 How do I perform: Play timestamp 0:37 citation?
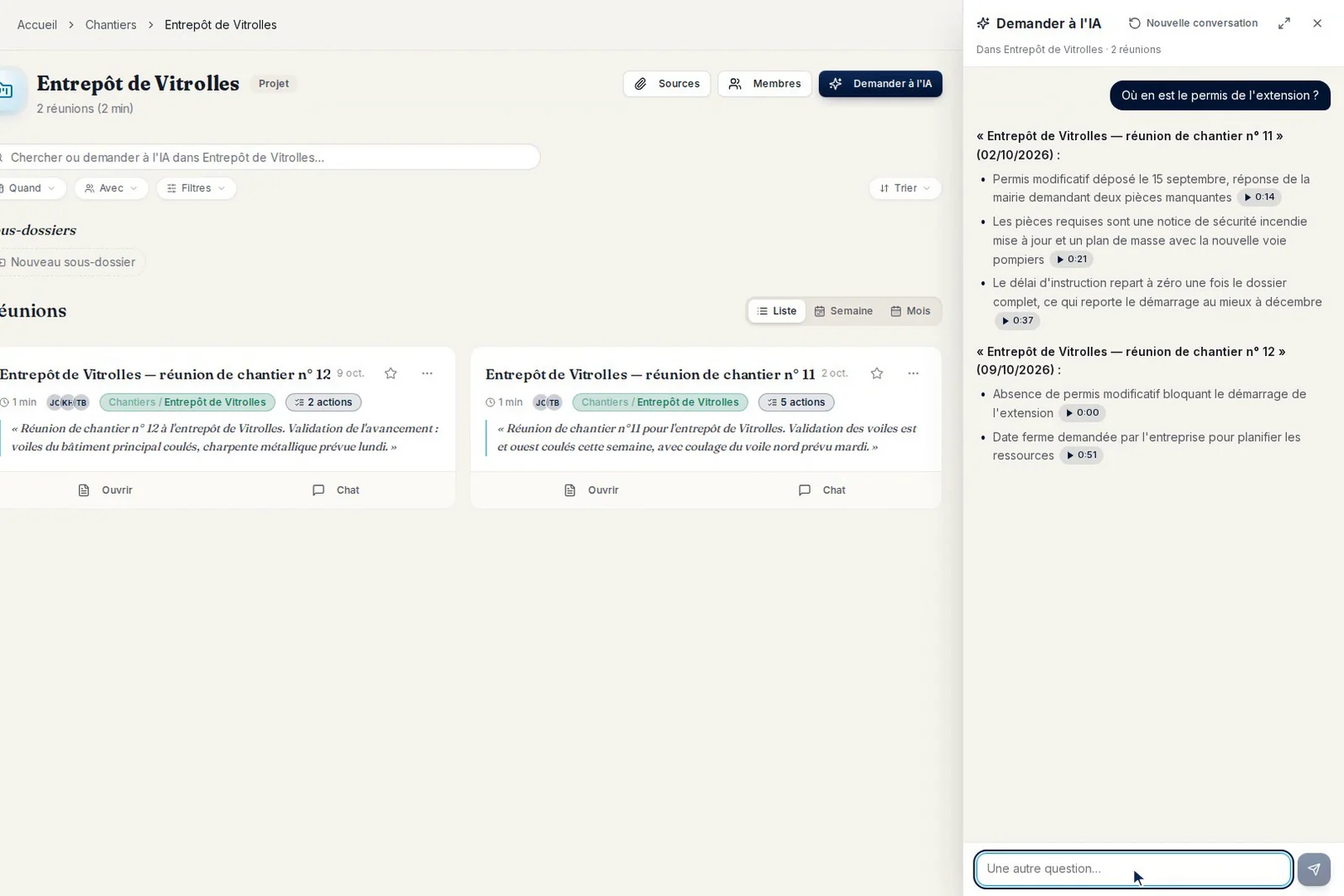[1016, 321]
